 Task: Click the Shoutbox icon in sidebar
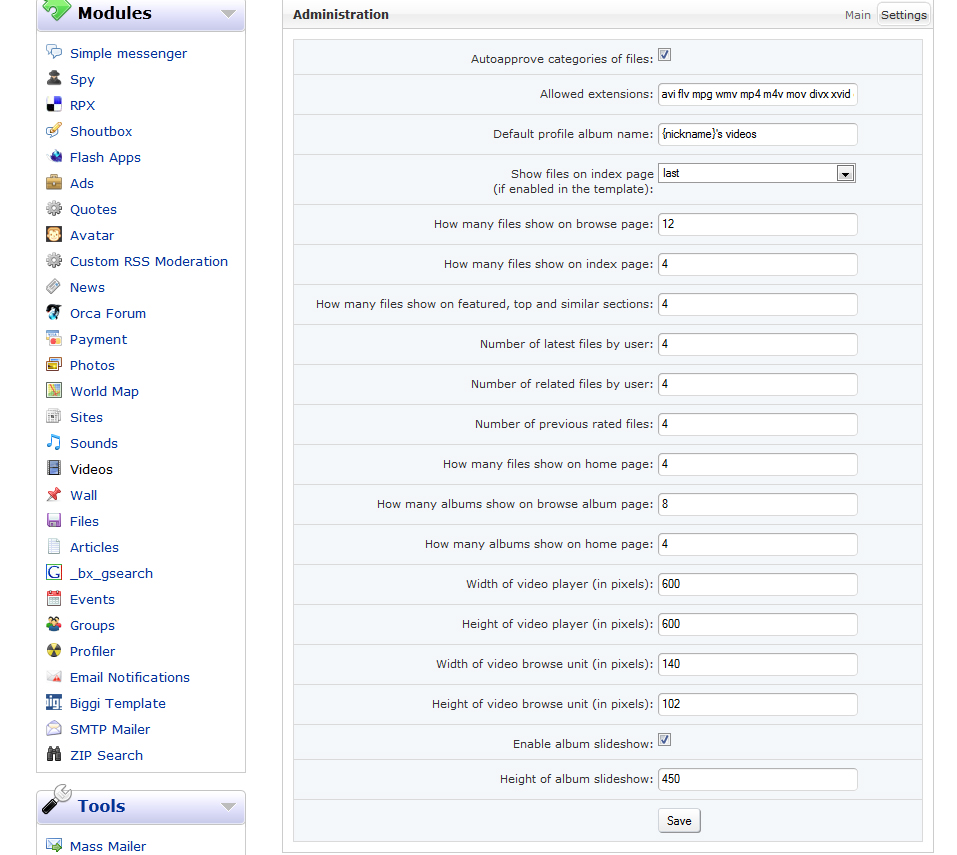pos(54,131)
